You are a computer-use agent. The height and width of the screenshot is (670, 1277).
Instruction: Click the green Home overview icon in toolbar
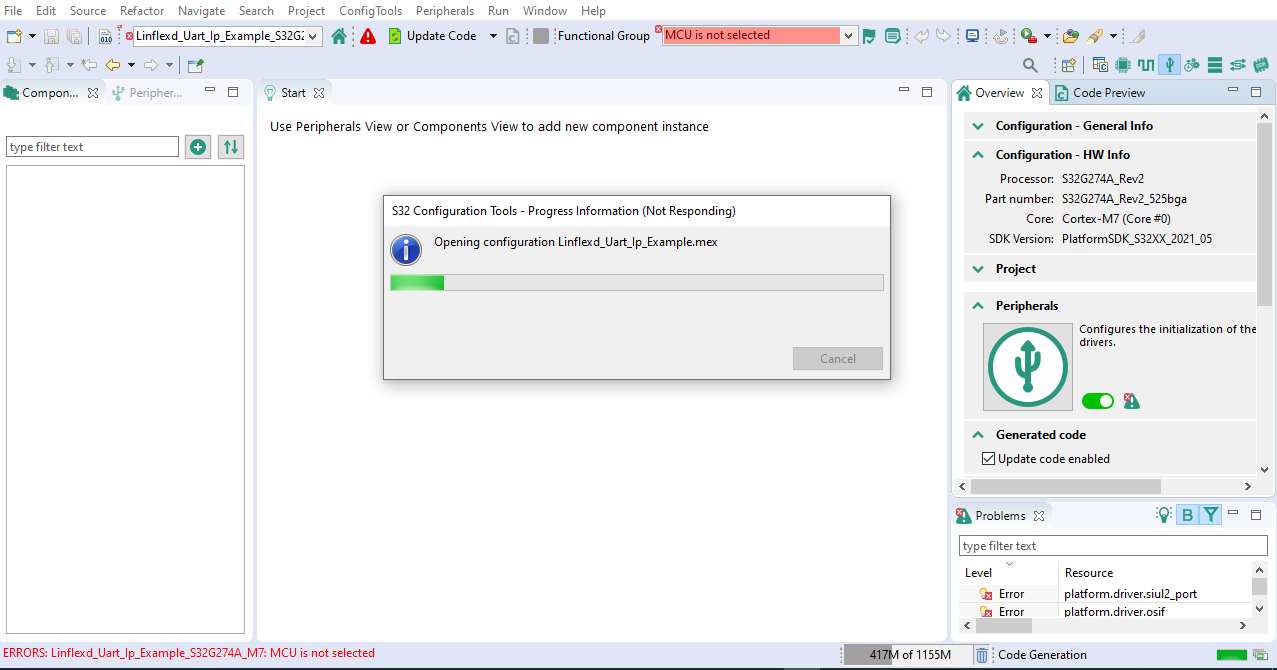[x=340, y=36]
